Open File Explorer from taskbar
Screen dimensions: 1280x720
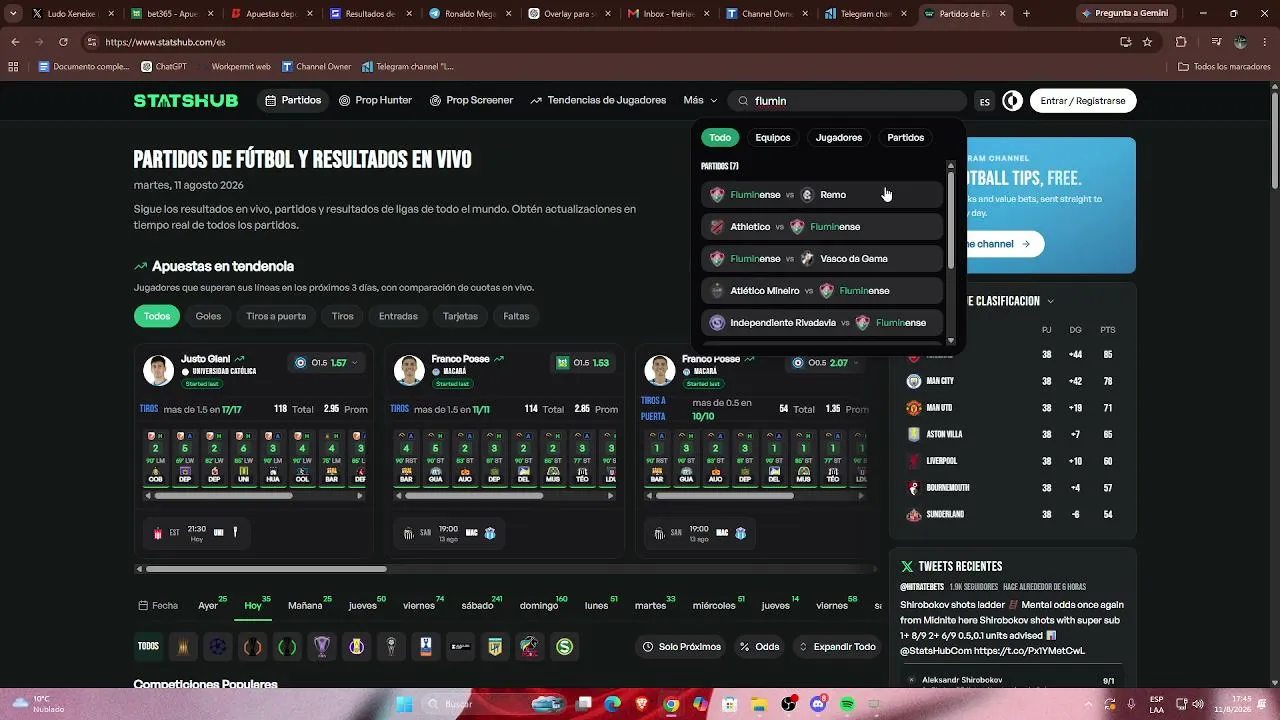pos(759,704)
